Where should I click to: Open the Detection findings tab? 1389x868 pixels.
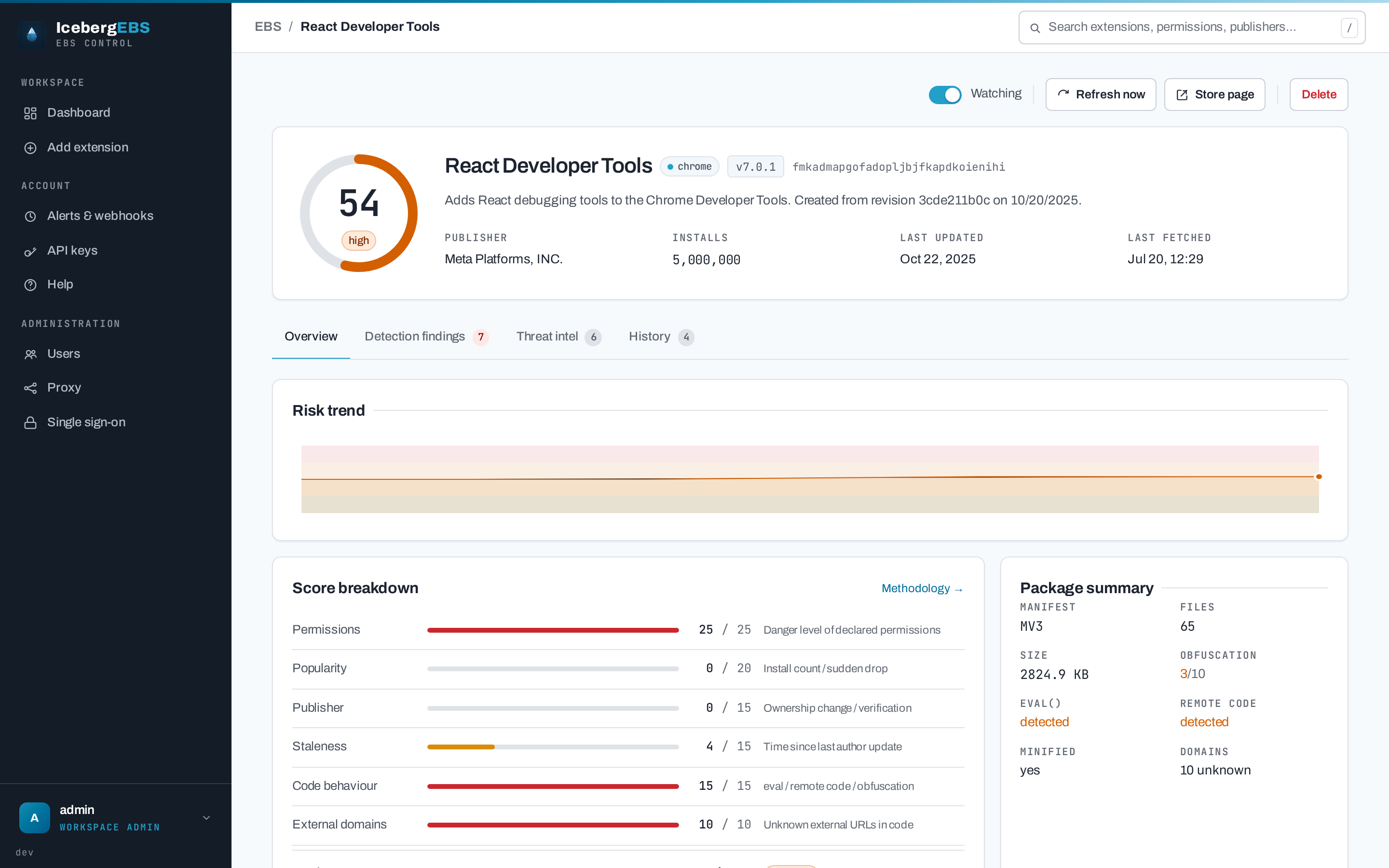click(426, 337)
